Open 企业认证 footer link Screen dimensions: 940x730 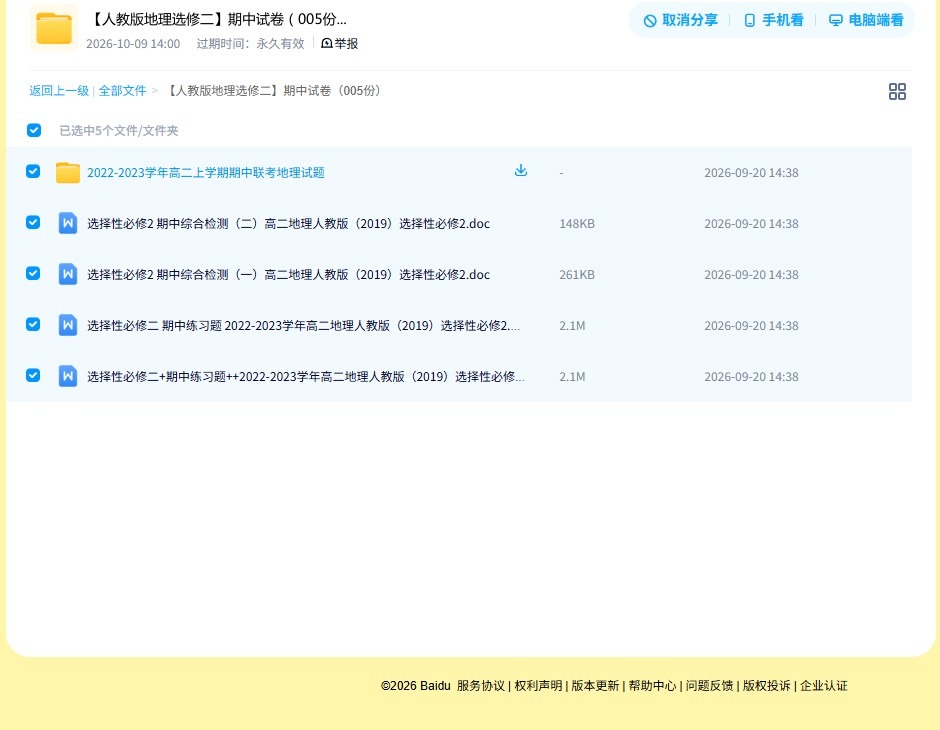click(824, 686)
